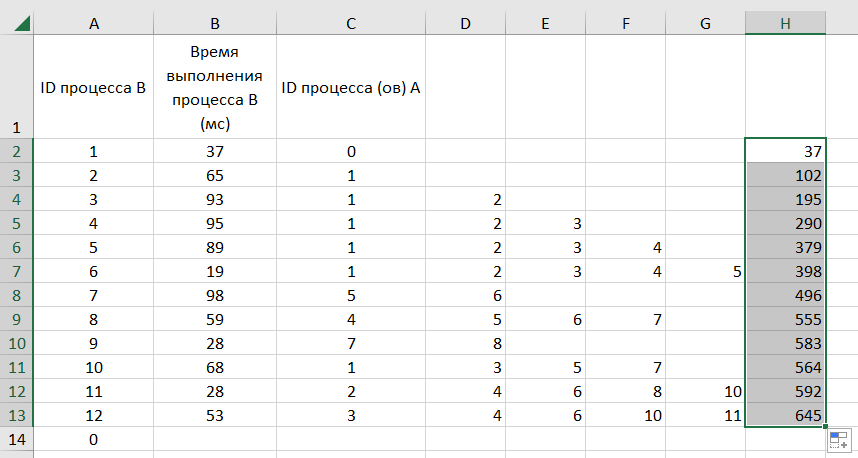Click cell H8 showing 496
Viewport: 858px width, 458px height.
click(x=785, y=295)
